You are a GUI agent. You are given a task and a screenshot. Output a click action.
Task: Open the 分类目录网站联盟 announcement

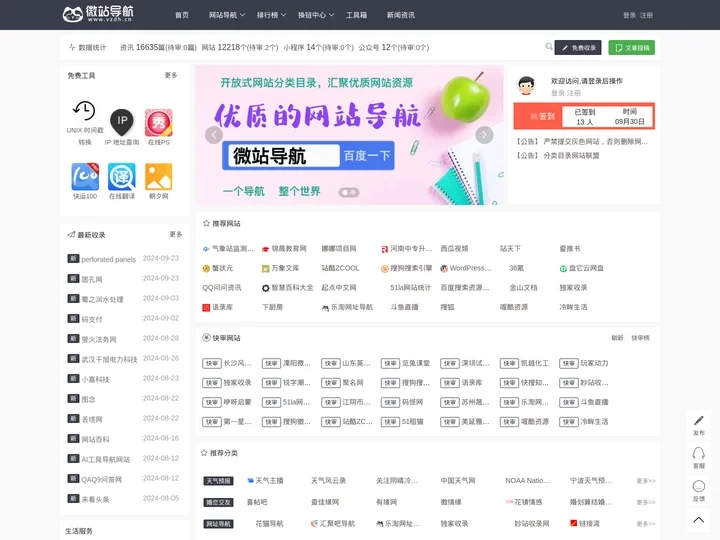tap(571, 156)
